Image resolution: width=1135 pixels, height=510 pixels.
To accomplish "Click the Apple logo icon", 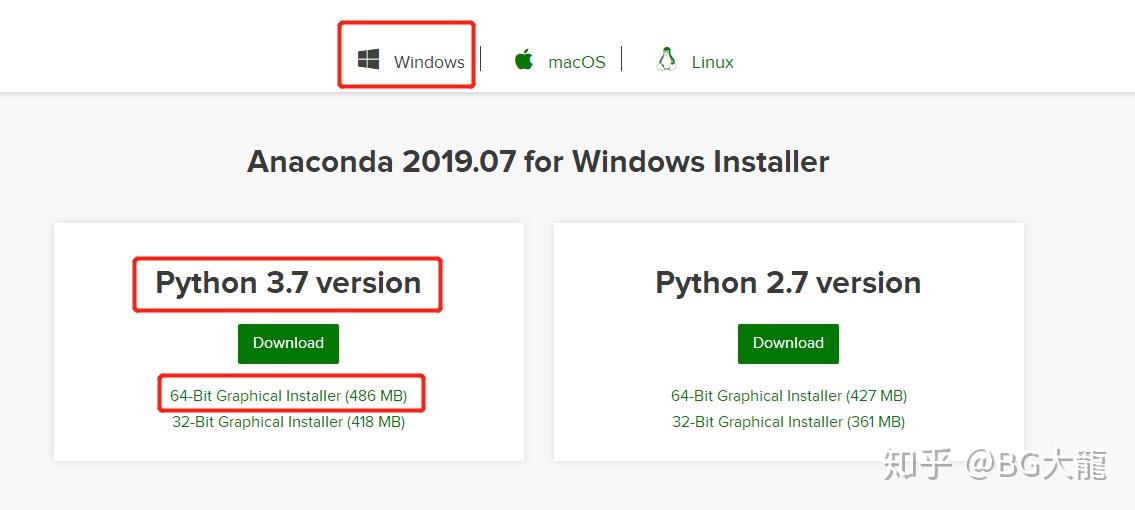I will coord(524,60).
